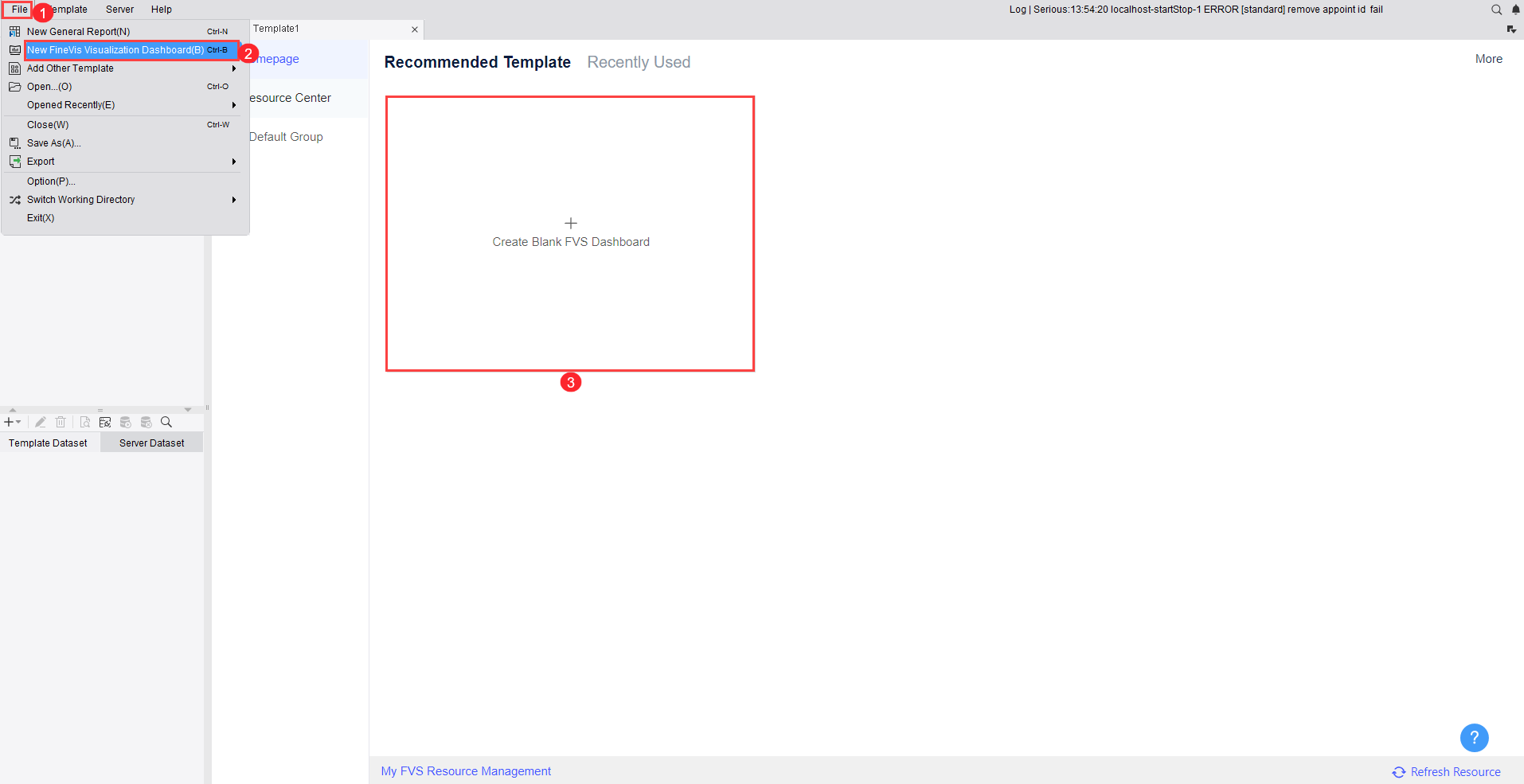
Task: Expand the Export submenu arrow
Action: tap(233, 161)
